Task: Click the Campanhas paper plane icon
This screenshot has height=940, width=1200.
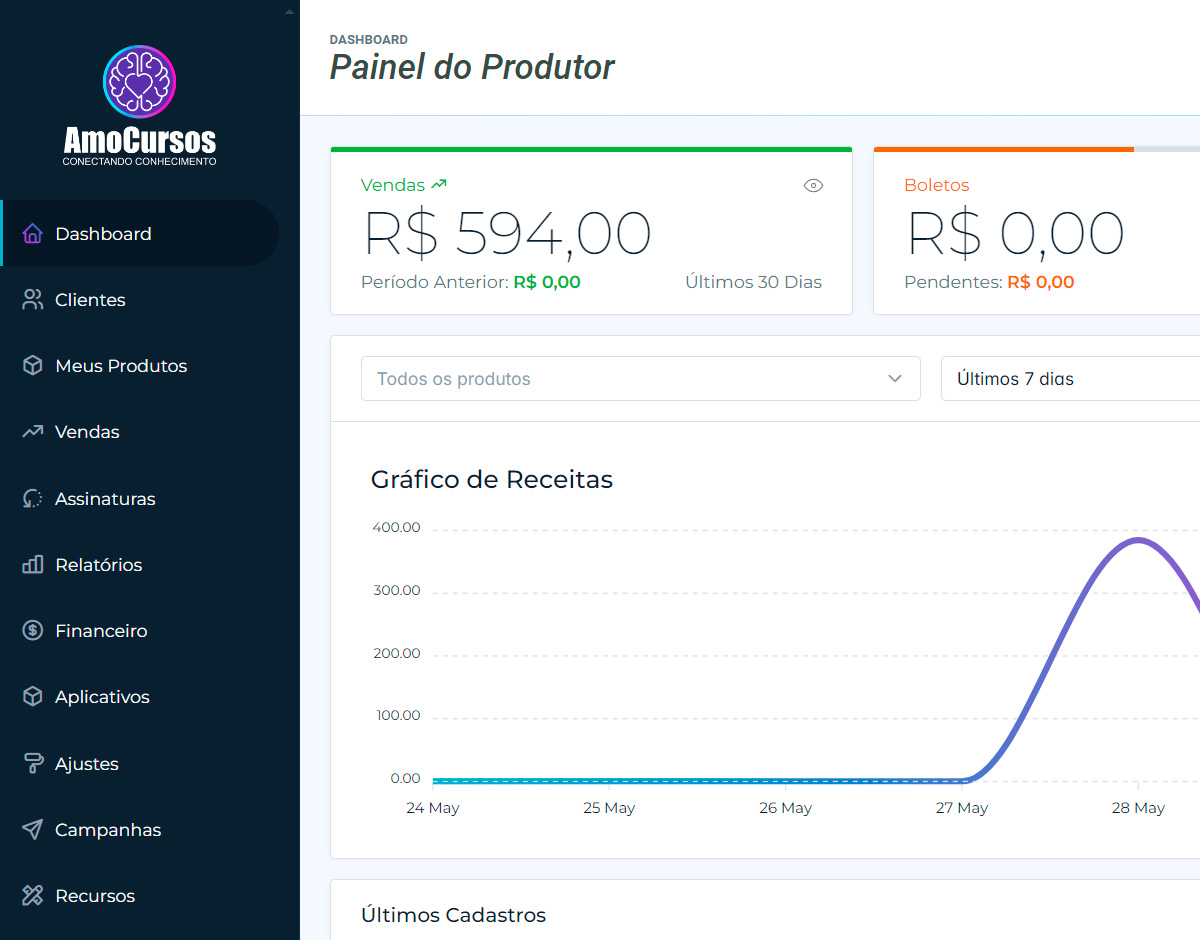Action: coord(33,830)
